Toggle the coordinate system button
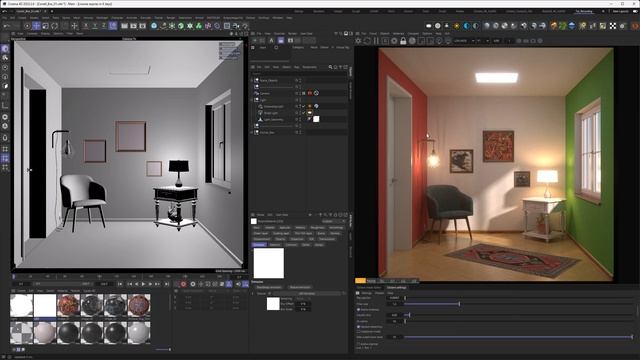The height and width of the screenshot is (360, 640). (113, 26)
